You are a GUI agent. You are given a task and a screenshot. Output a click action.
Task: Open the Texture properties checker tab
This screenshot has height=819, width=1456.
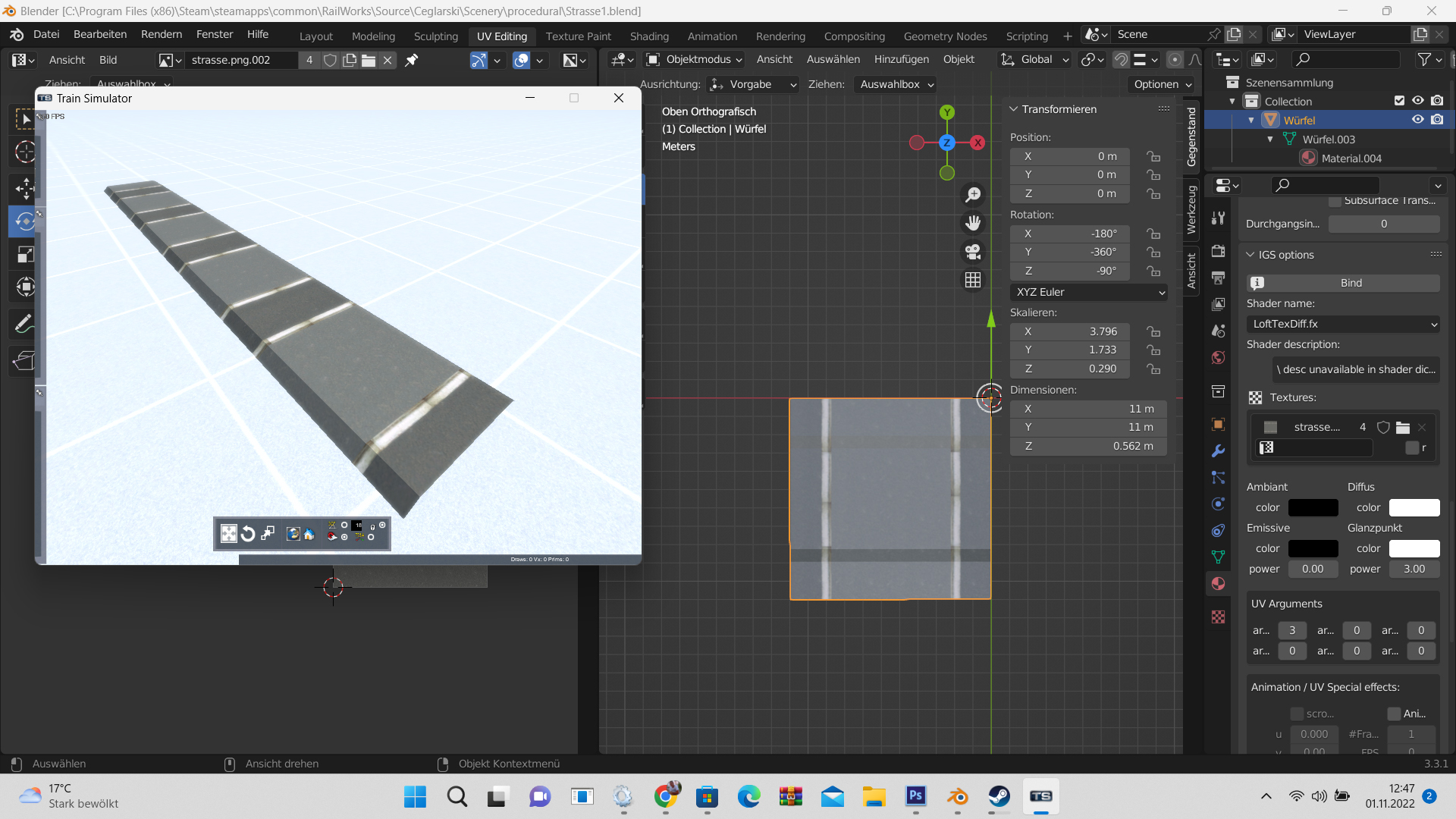tap(1219, 617)
